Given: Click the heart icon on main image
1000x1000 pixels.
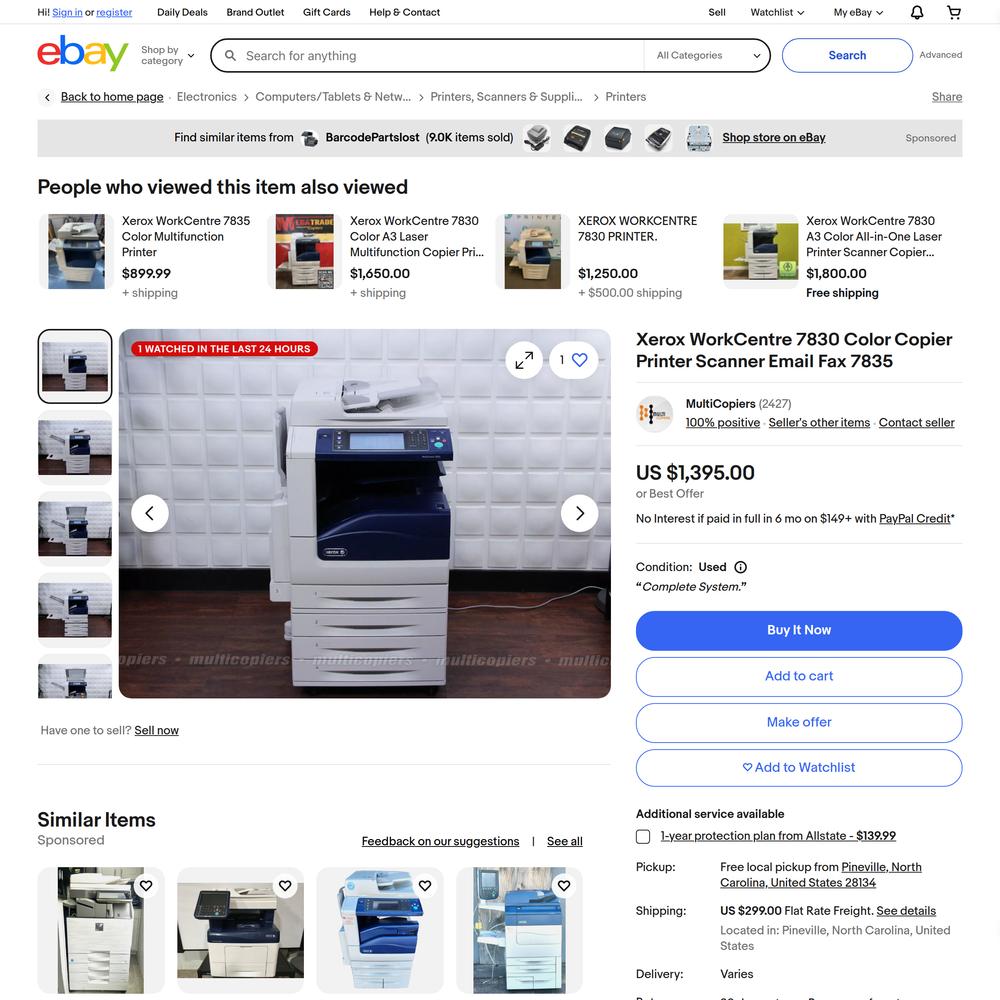Looking at the screenshot, I should tap(579, 360).
